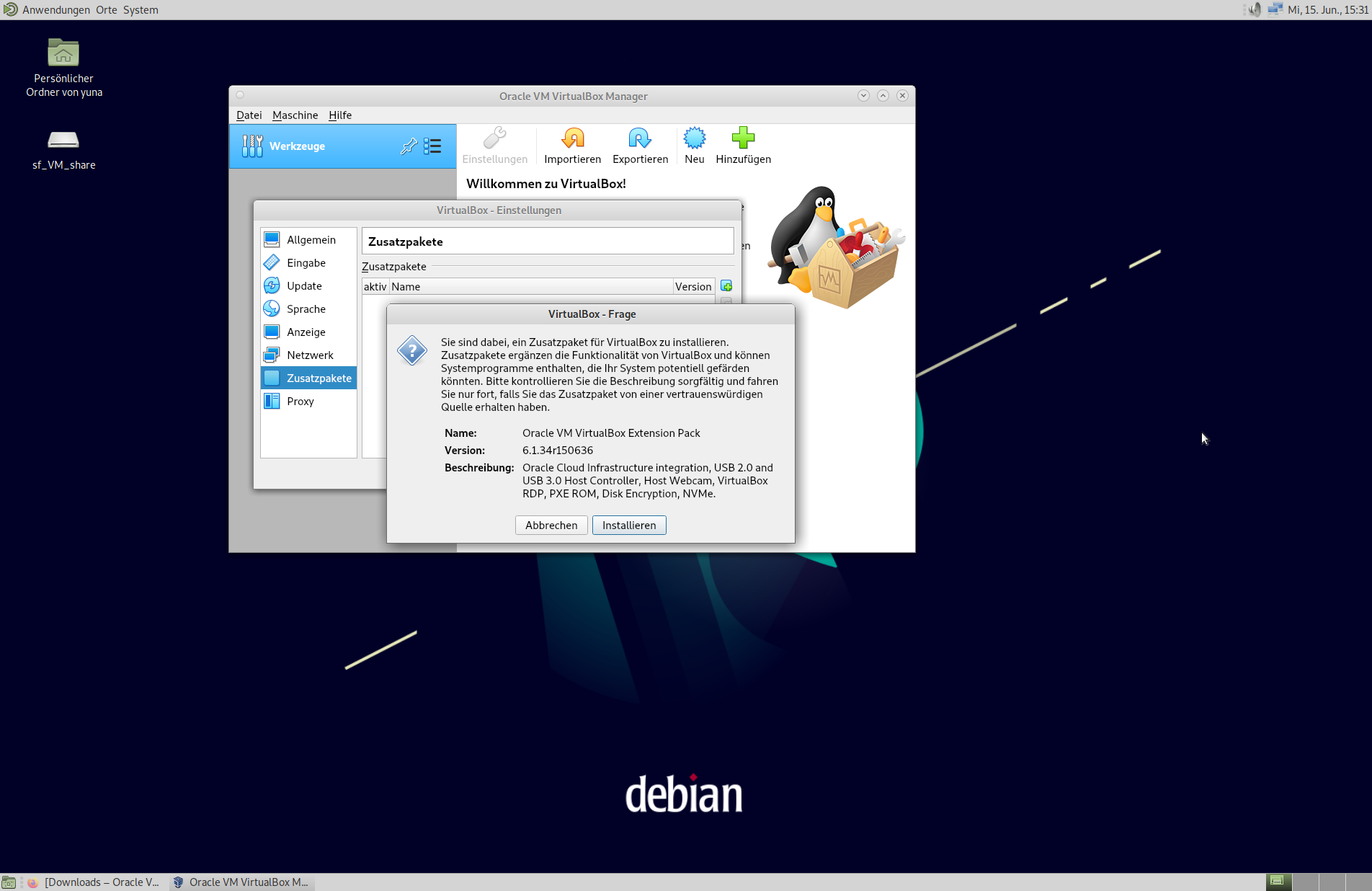Click the pin icon next to Werkzeuge
Screen dimensions: 1372x891
[409, 146]
